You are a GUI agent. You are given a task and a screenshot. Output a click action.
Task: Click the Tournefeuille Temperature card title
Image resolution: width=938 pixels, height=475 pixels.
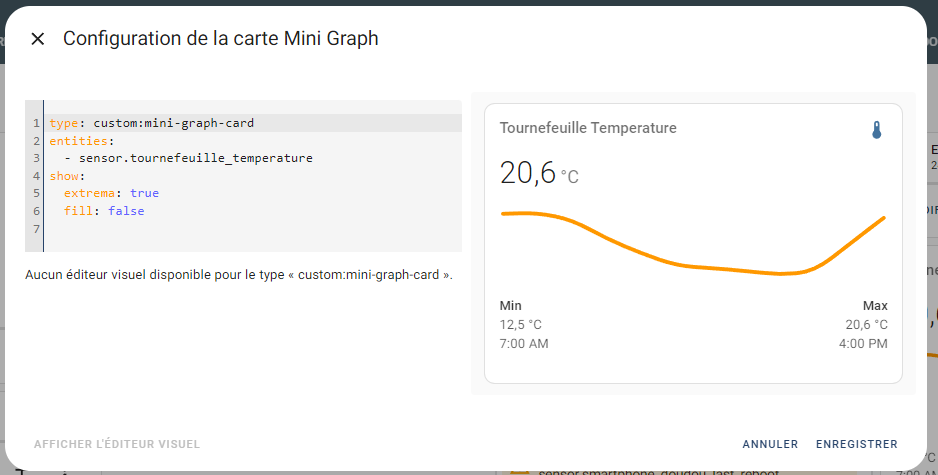[x=588, y=128]
